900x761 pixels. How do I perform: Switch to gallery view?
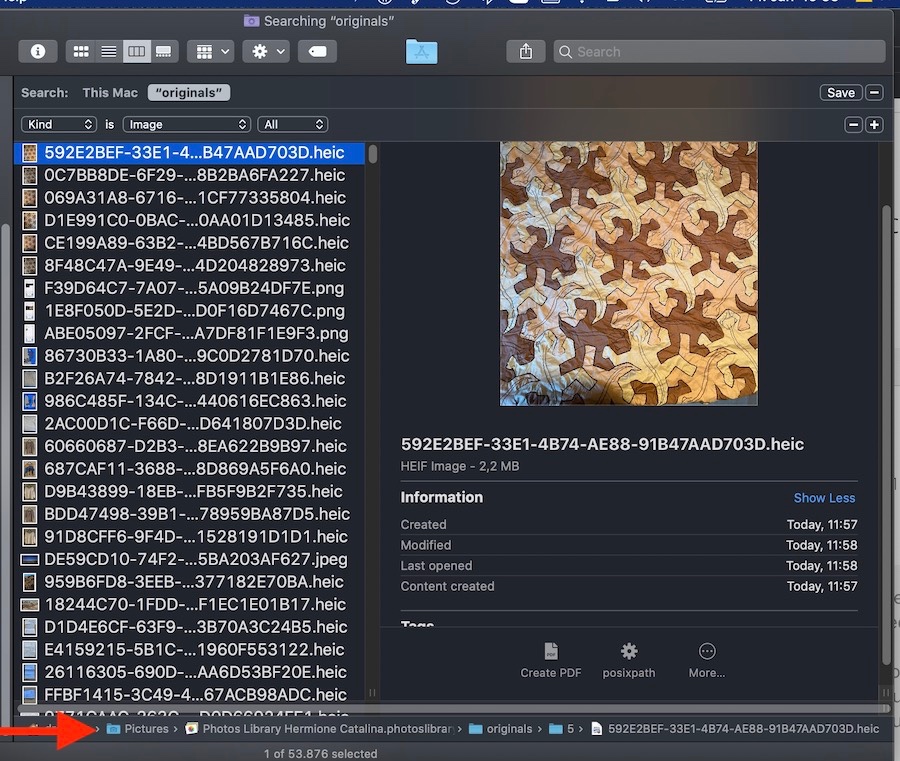[x=163, y=51]
